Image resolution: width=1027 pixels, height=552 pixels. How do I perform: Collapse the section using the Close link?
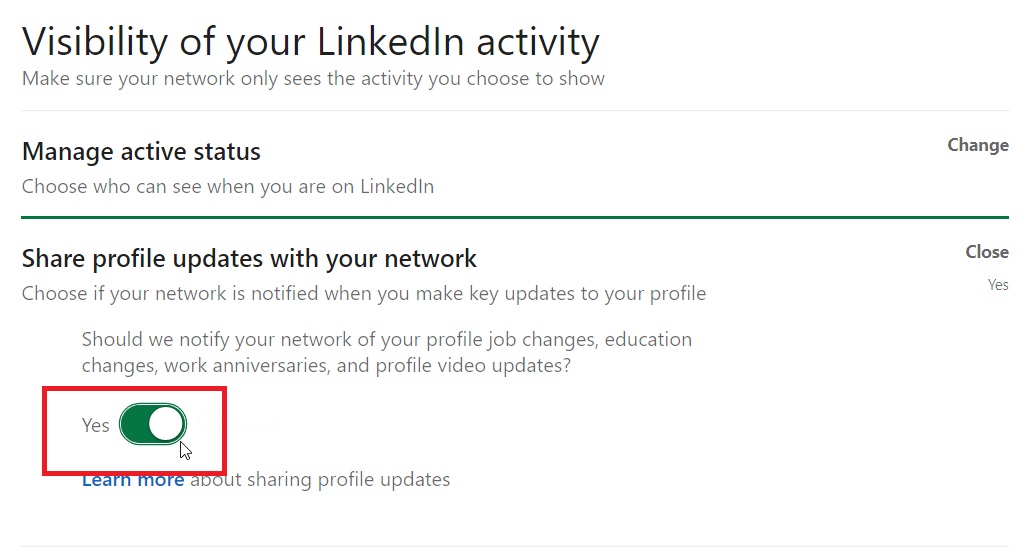point(986,252)
